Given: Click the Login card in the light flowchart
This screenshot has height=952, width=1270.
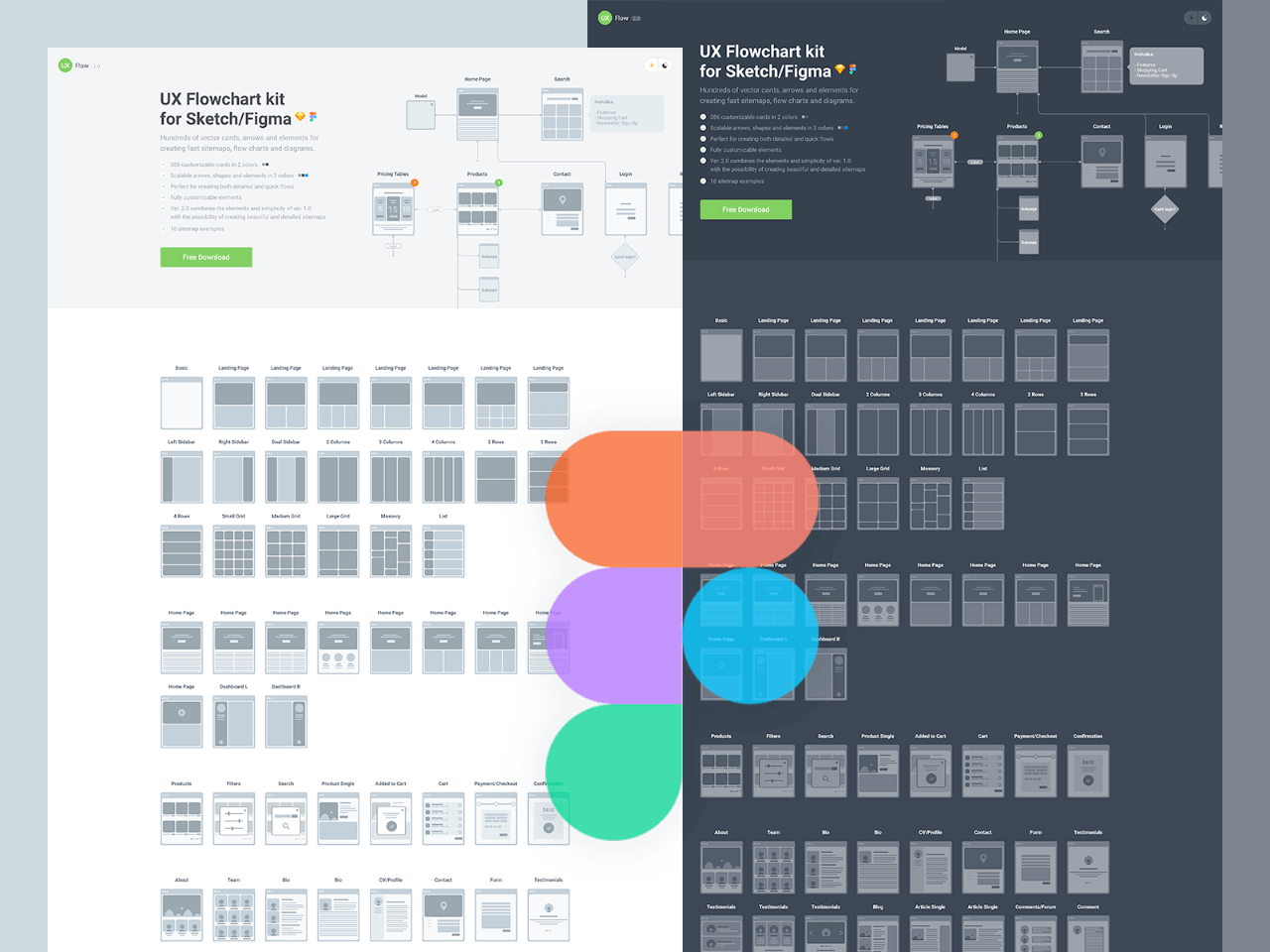Looking at the screenshot, I should coord(626,208).
